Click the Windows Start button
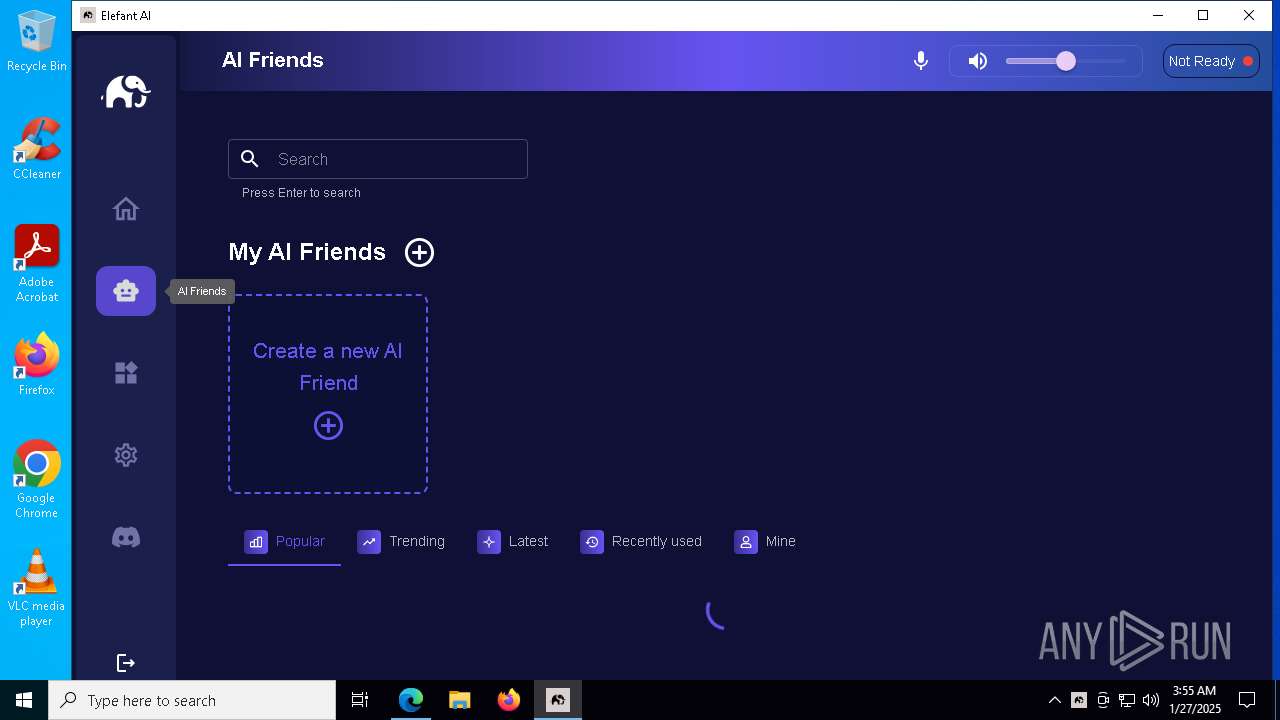This screenshot has width=1280, height=720. [x=24, y=700]
